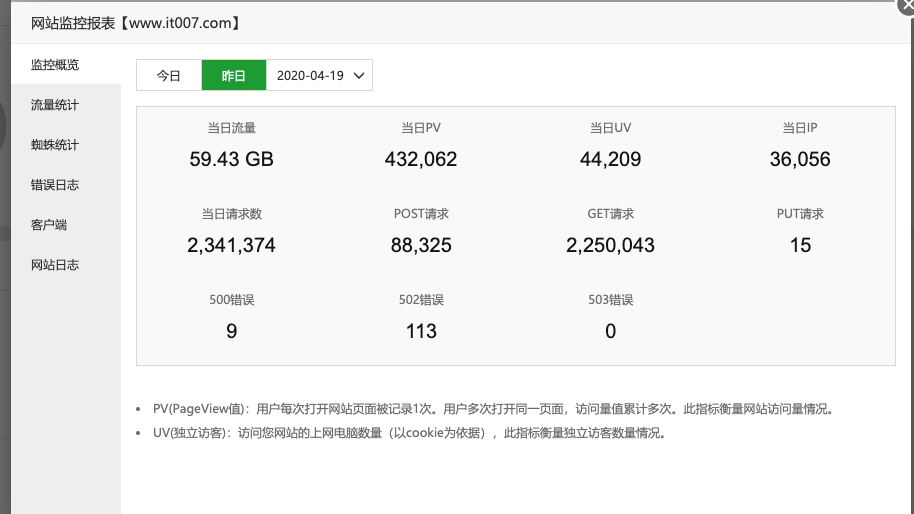Image resolution: width=914 pixels, height=514 pixels.
Task: Click the POST请求 88,325 value
Action: click(421, 245)
